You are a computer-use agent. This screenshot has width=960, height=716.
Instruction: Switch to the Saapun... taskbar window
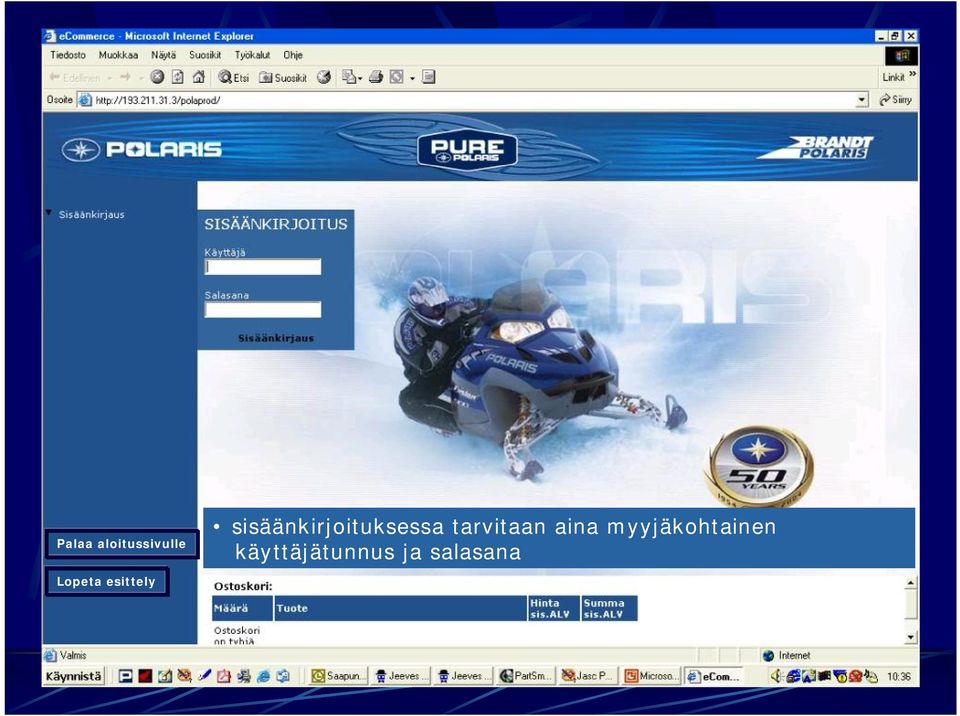337,676
